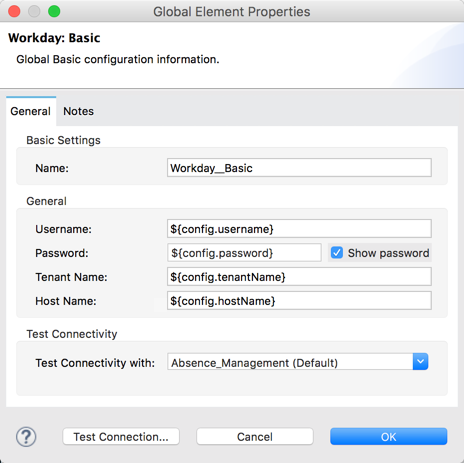Viewport: 464px width, 463px height.
Task: Click the "Global Basic configuration information." text
Action: click(118, 59)
